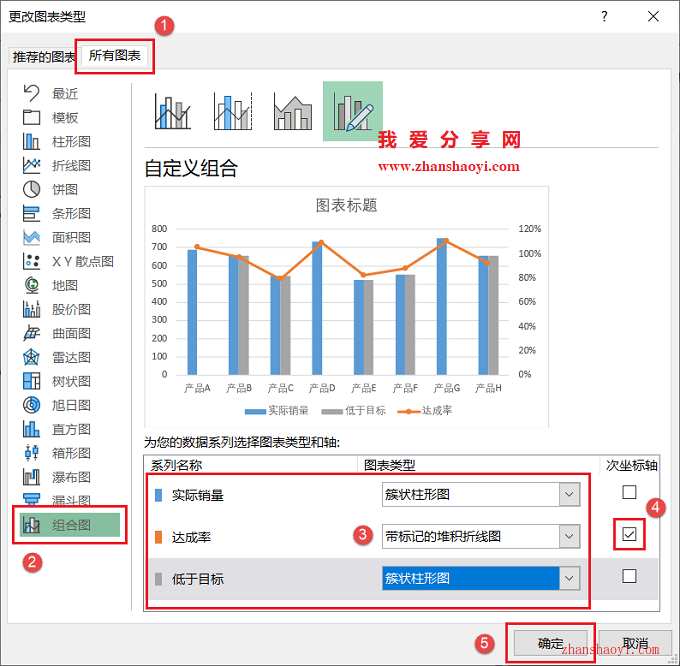Choose the 面积图 area chart icon
Screen dimensions: 680x666
click(31, 237)
